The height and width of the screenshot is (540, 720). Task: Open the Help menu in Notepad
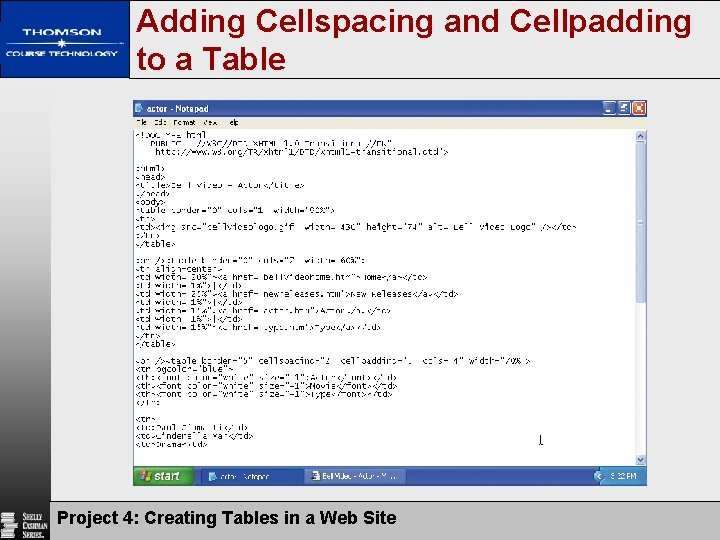[234, 123]
